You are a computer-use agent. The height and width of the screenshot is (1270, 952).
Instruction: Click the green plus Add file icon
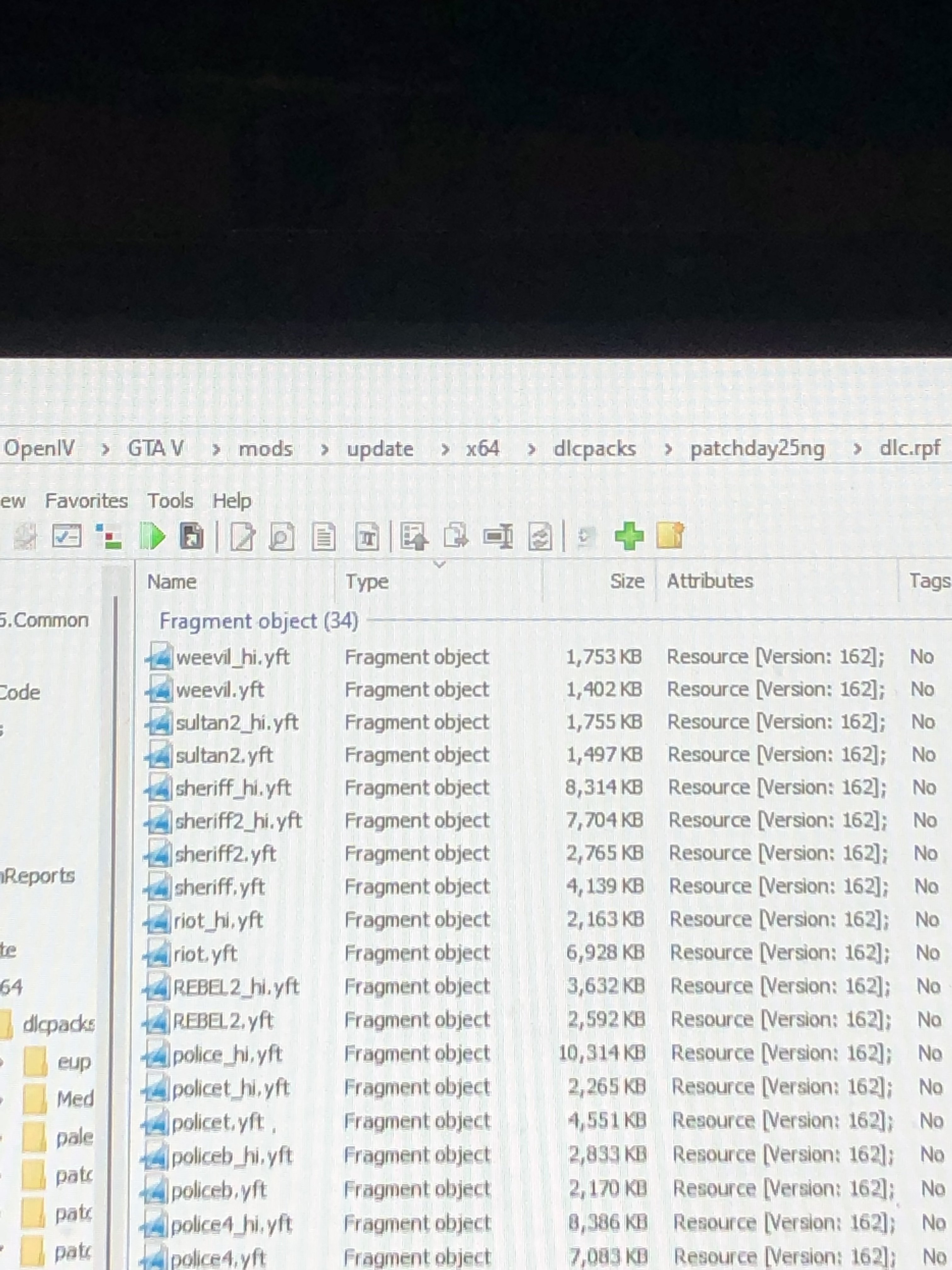click(629, 536)
